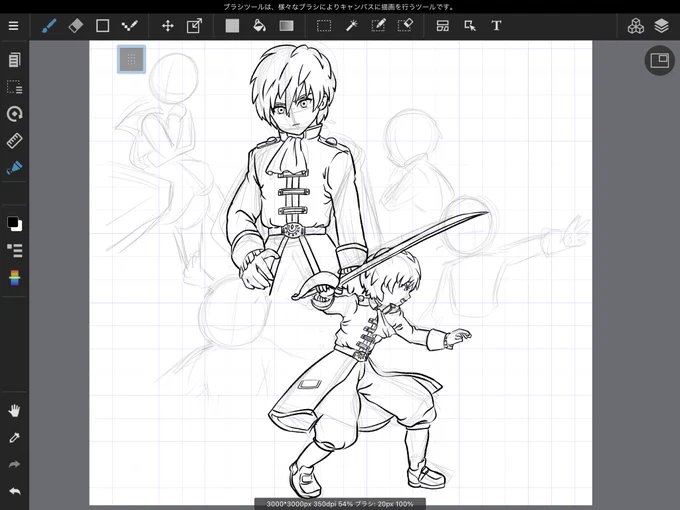
Task: Select the panel divide tool
Action: (443, 26)
